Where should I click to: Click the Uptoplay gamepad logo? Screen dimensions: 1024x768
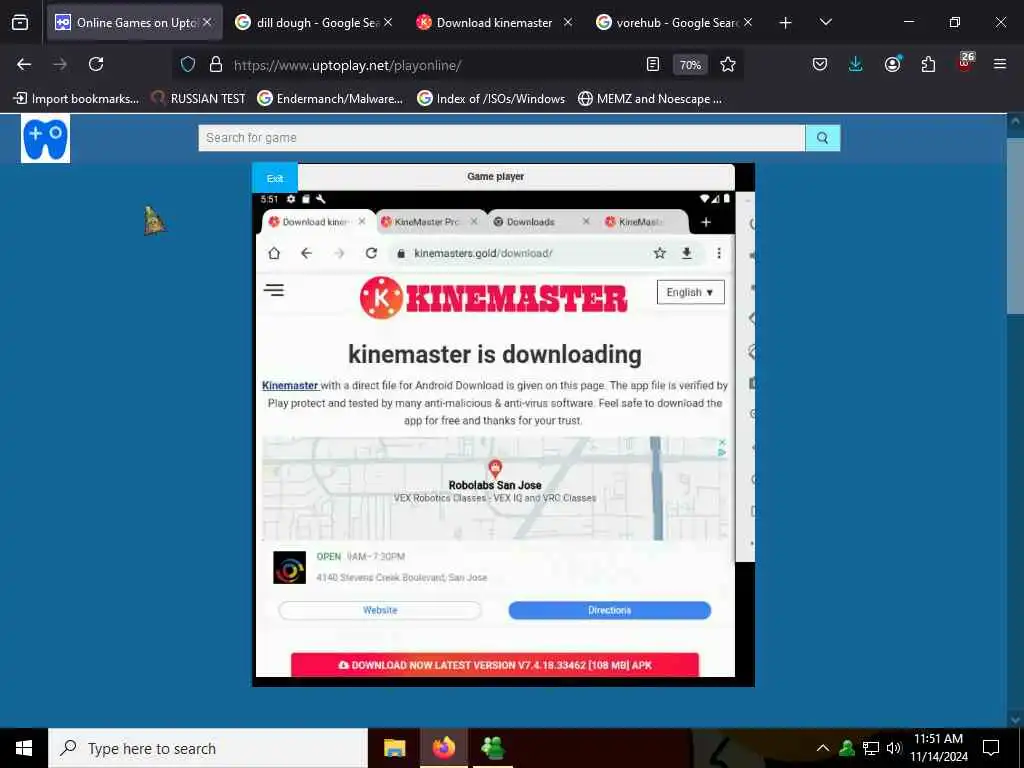[45, 138]
